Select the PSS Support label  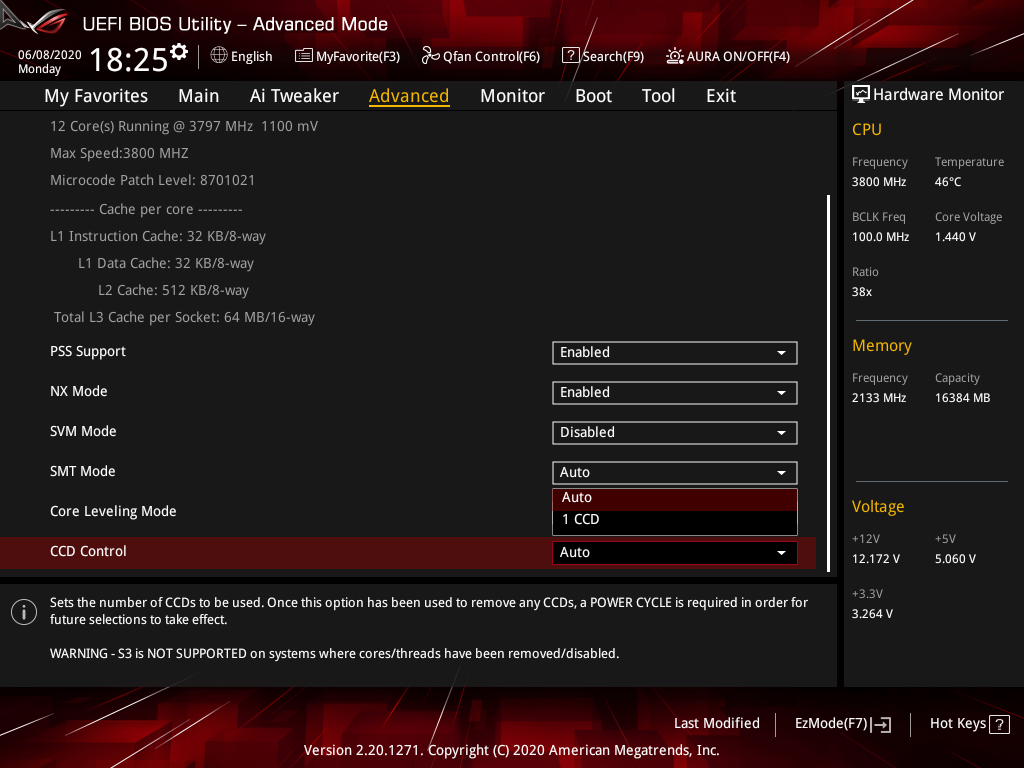coord(88,351)
